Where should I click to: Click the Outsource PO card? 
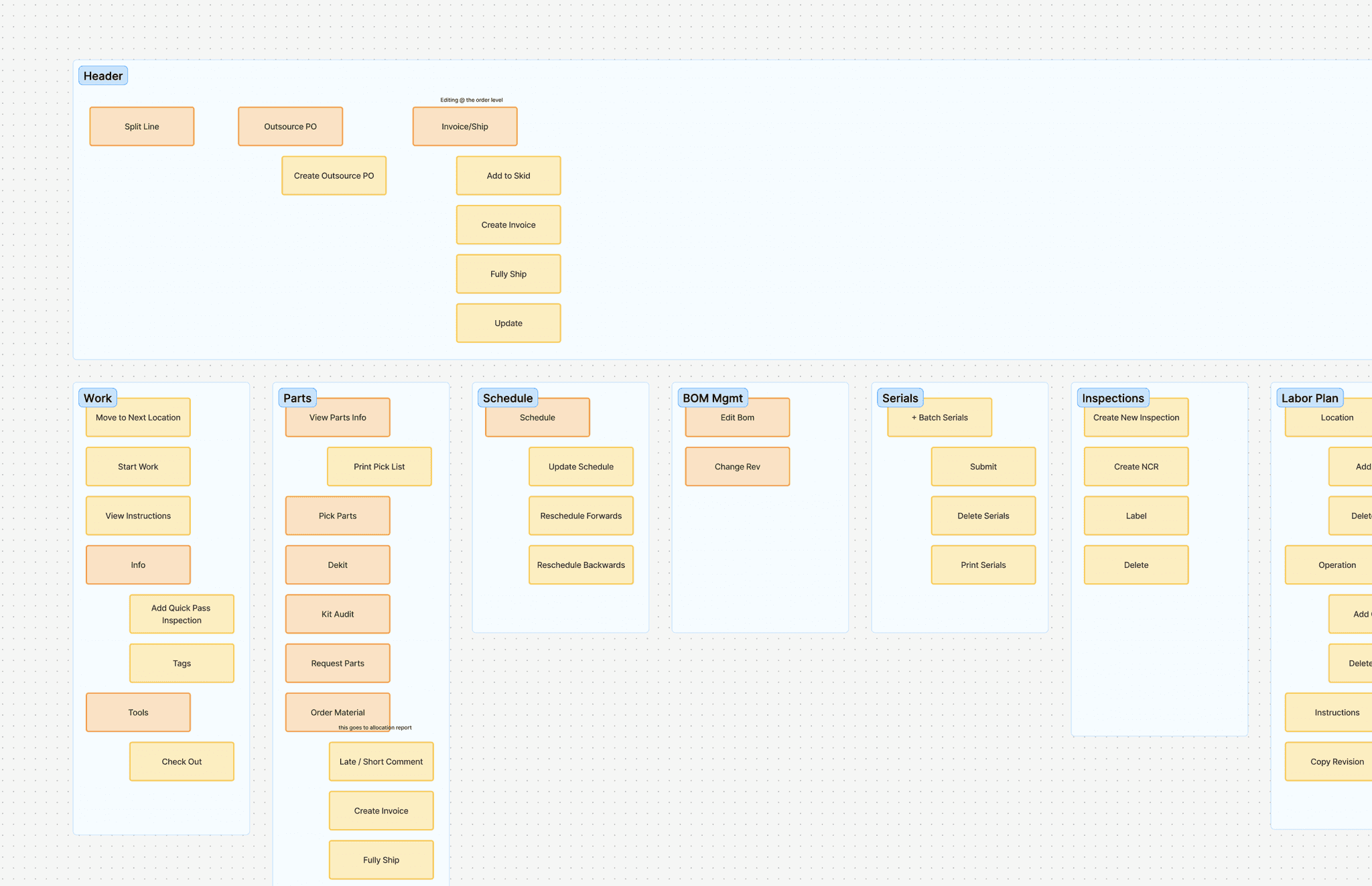pyautogui.click(x=290, y=127)
